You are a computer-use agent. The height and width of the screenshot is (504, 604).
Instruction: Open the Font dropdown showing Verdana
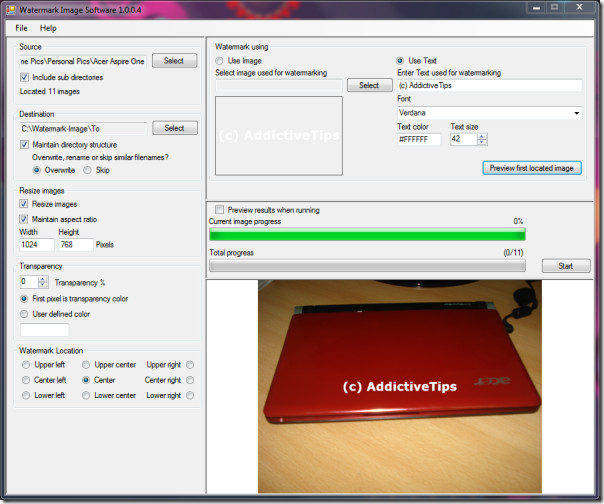pyautogui.click(x=490, y=113)
